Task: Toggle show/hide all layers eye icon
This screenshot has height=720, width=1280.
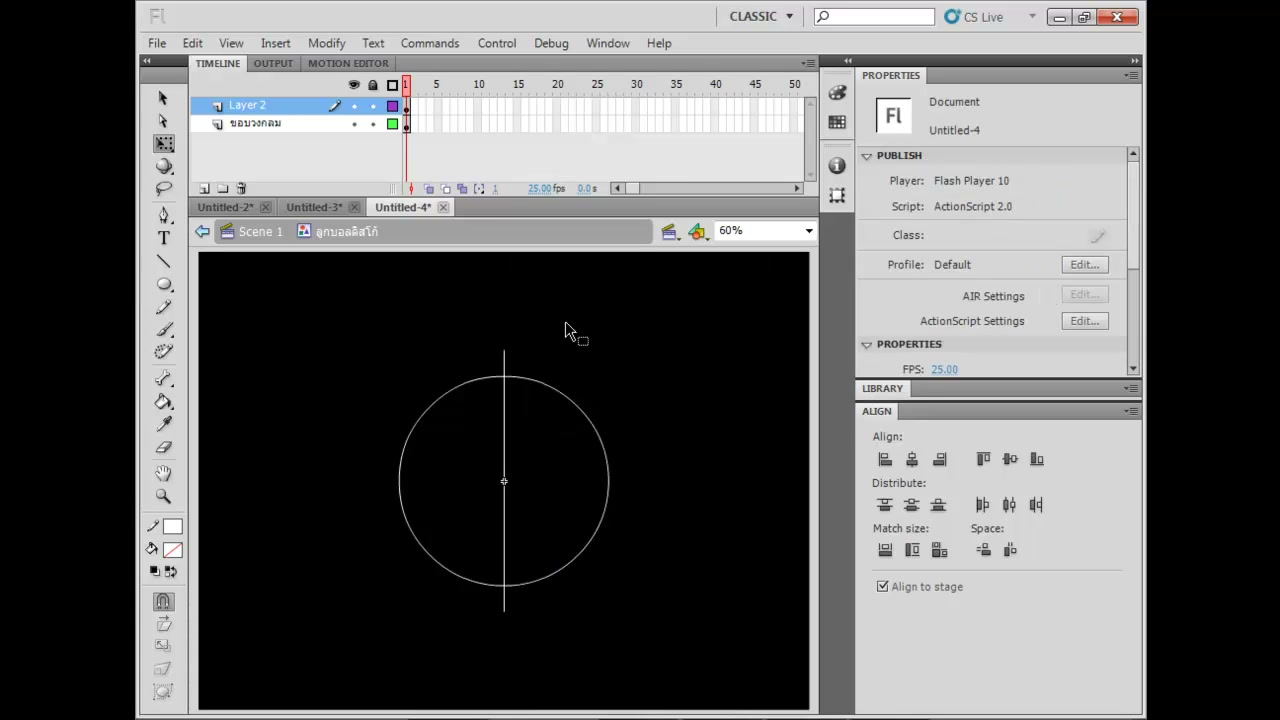Action: 353,85
